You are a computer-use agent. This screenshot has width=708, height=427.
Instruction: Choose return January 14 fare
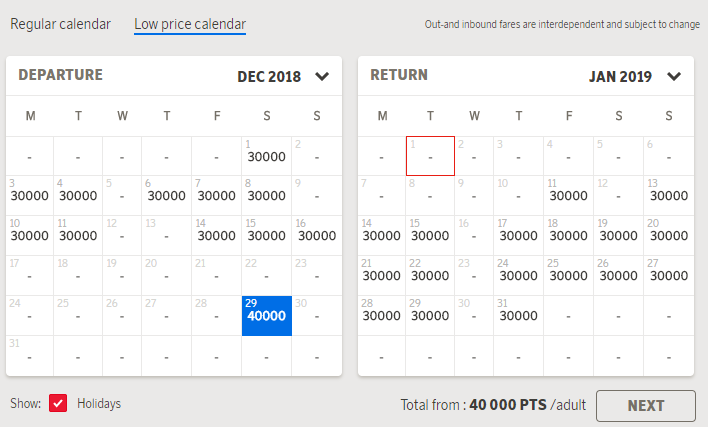[x=381, y=236]
